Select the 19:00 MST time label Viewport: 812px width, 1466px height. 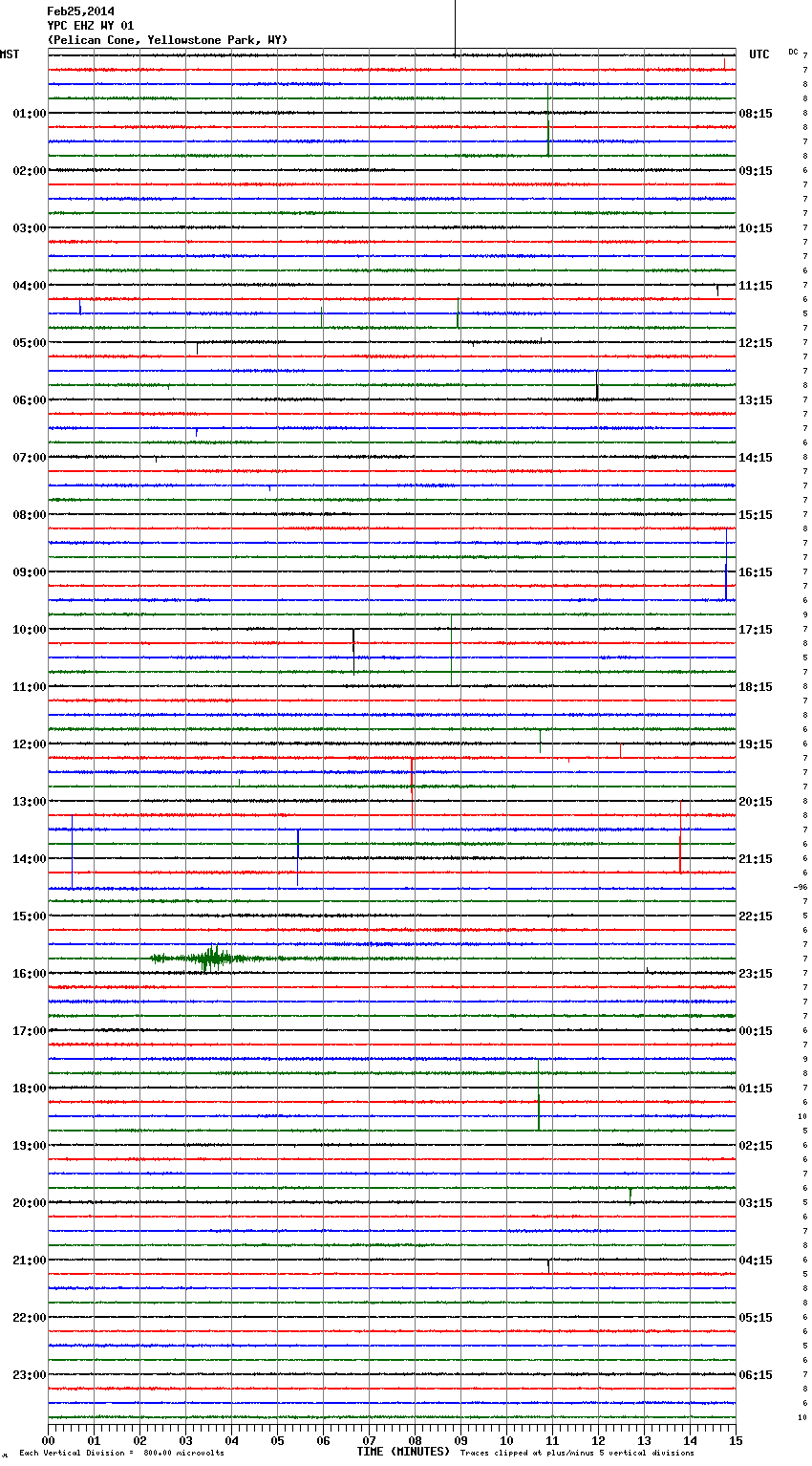pos(30,1146)
